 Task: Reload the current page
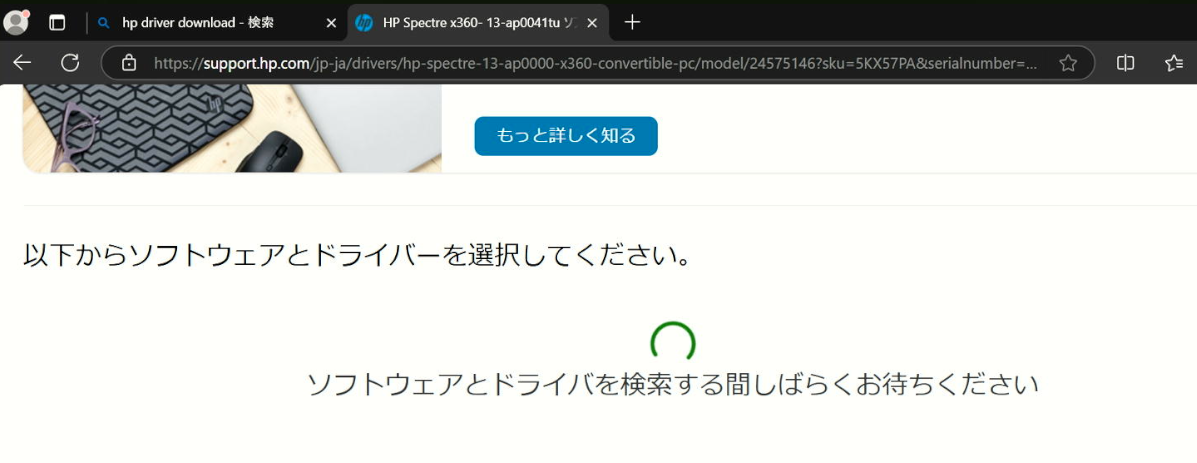(x=70, y=63)
